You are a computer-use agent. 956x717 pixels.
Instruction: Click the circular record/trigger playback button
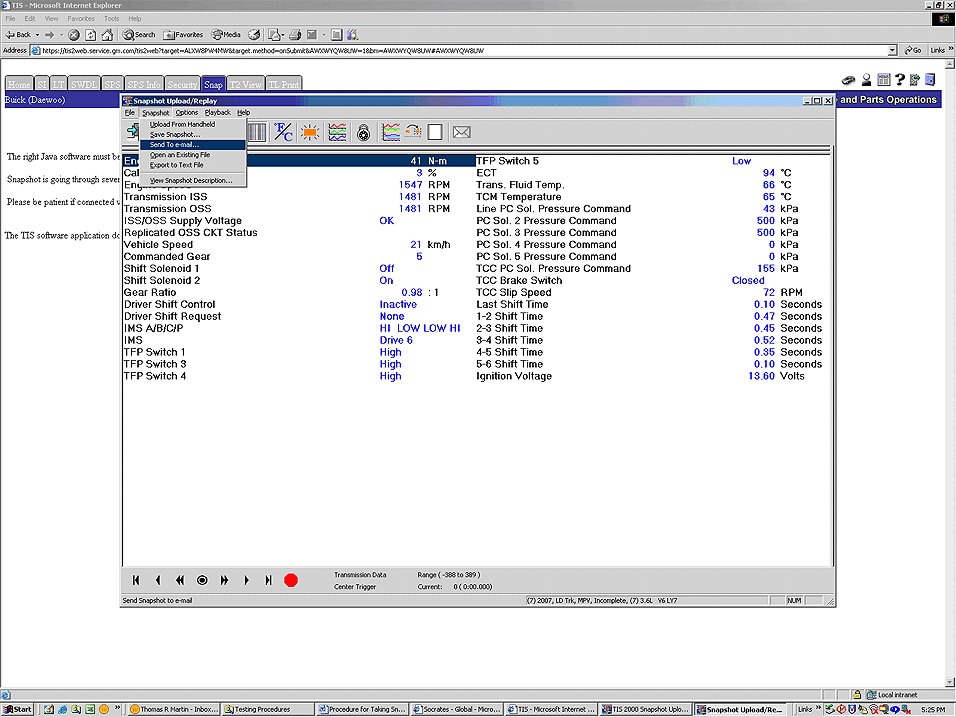(202, 580)
